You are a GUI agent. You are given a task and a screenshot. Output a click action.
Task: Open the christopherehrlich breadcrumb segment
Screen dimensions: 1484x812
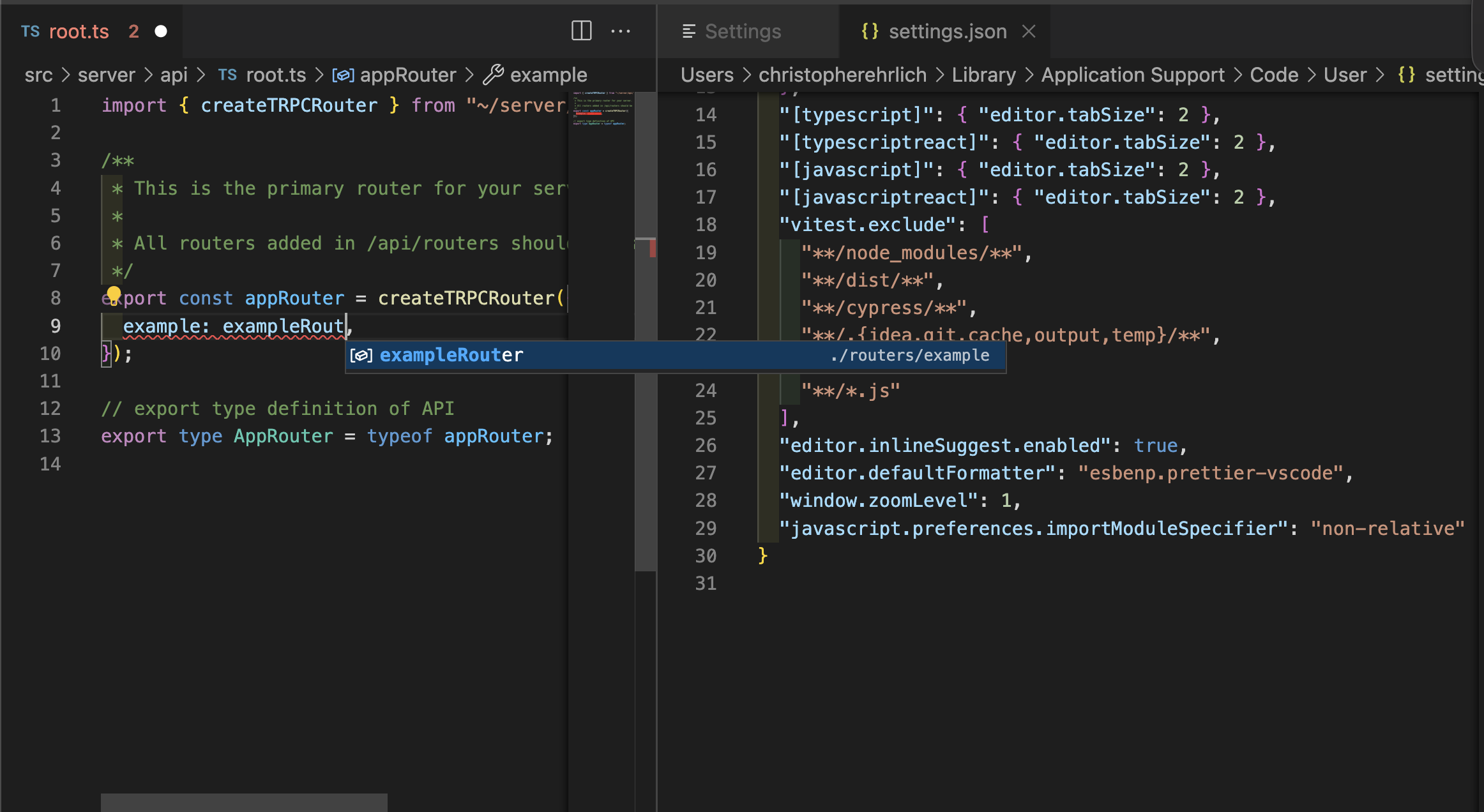(x=842, y=75)
